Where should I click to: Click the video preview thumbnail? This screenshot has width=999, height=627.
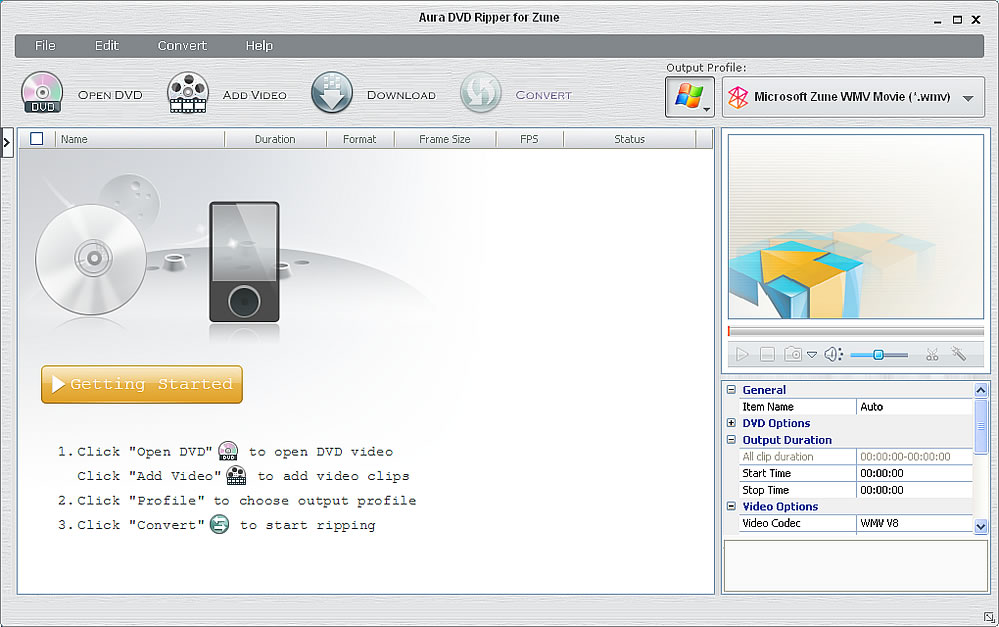pos(856,226)
